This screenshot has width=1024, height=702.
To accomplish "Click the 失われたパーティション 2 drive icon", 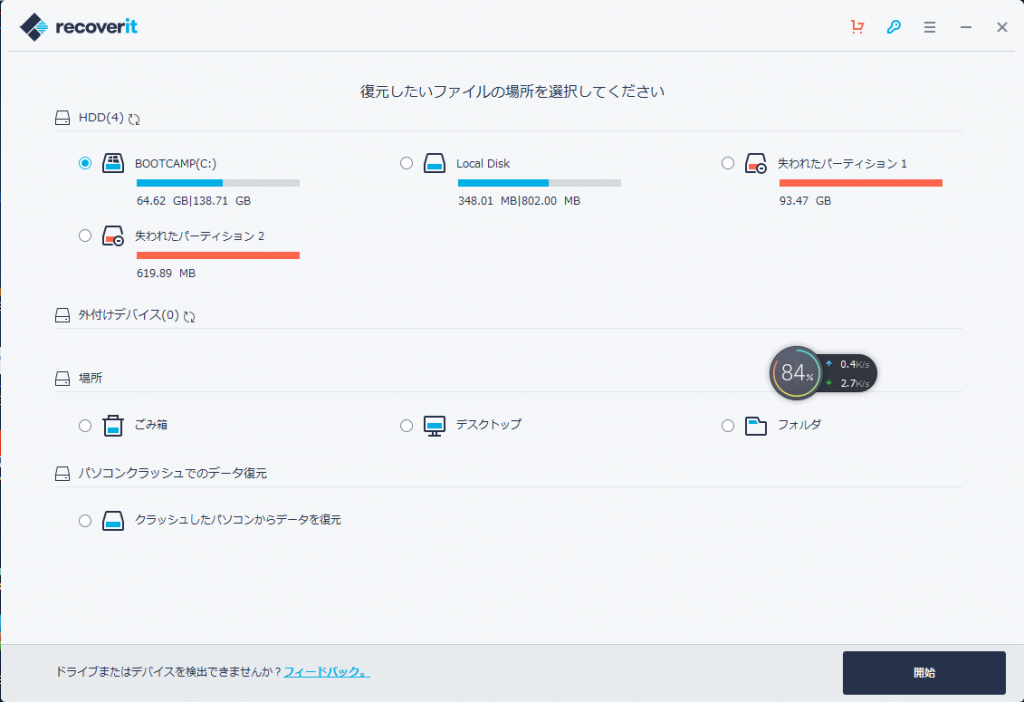I will click(113, 236).
